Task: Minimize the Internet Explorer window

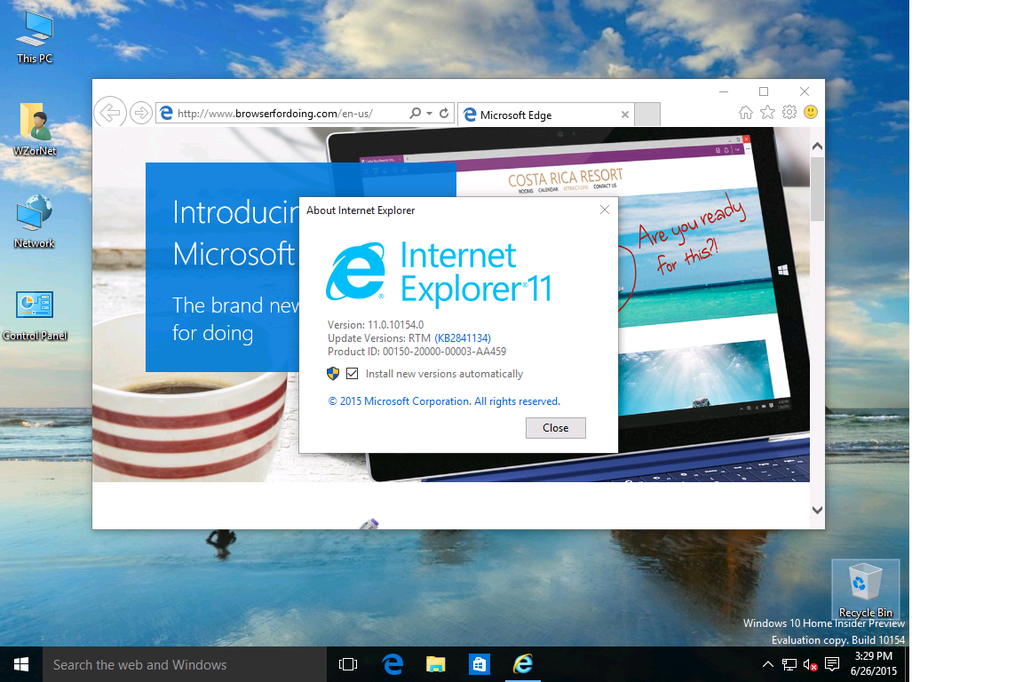Action: (x=724, y=91)
